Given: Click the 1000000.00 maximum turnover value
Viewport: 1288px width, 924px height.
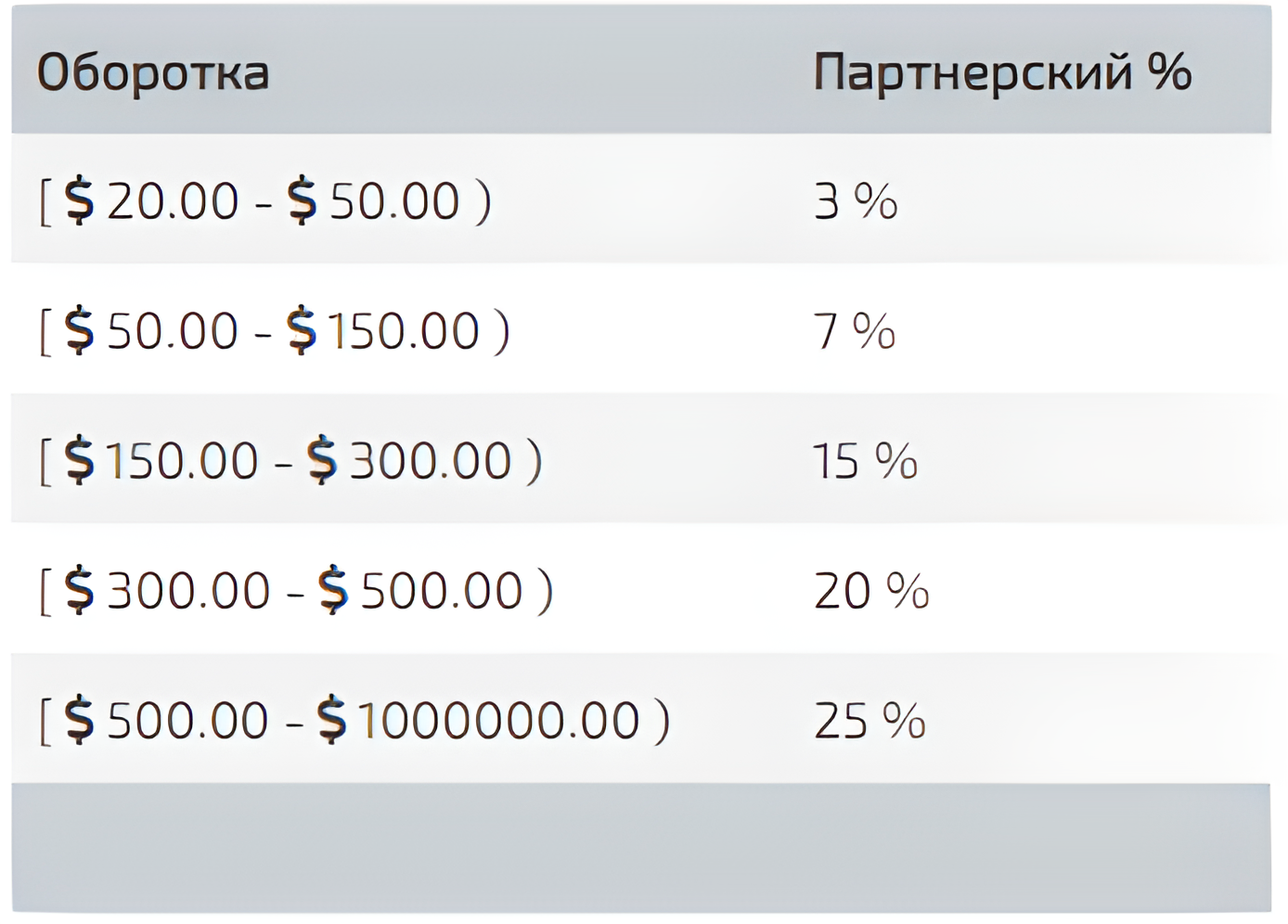Looking at the screenshot, I should coord(499,721).
